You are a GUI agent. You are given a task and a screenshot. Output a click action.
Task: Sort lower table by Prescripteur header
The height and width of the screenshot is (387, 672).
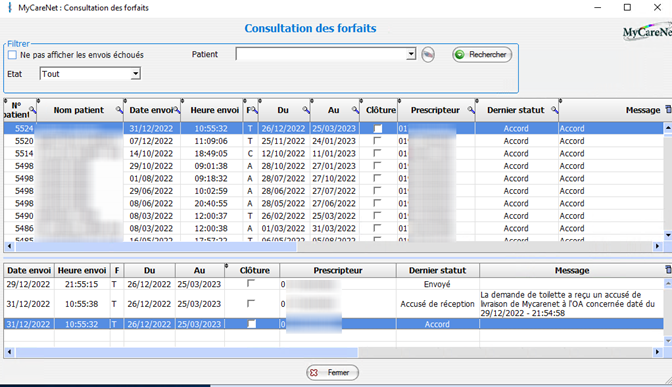coord(338,270)
